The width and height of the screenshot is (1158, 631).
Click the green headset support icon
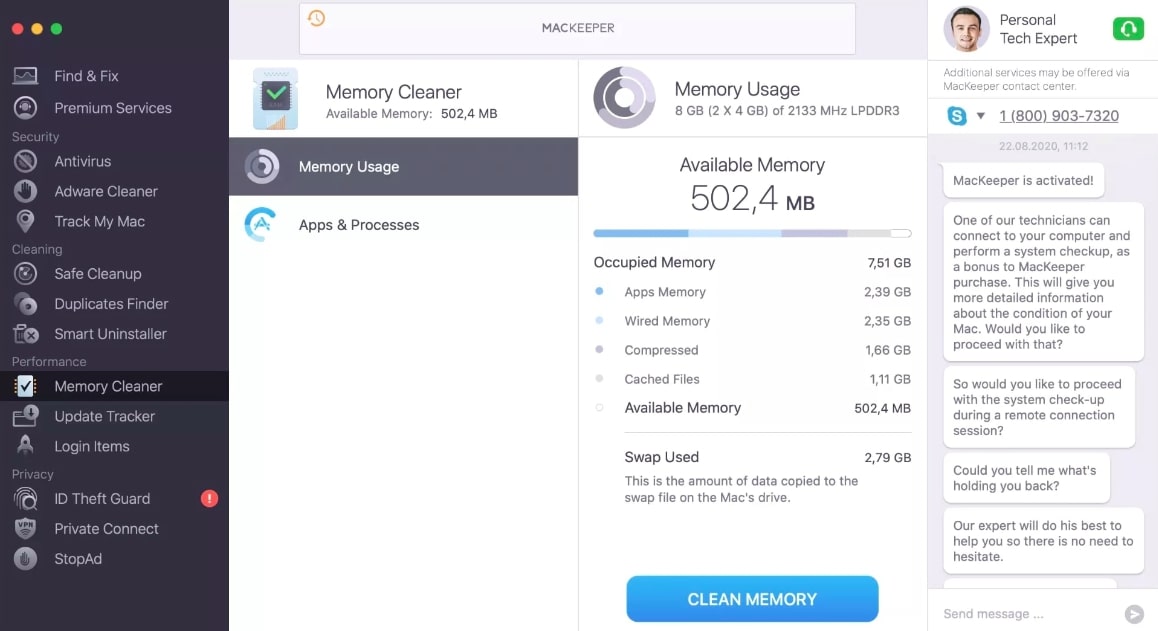1128,29
